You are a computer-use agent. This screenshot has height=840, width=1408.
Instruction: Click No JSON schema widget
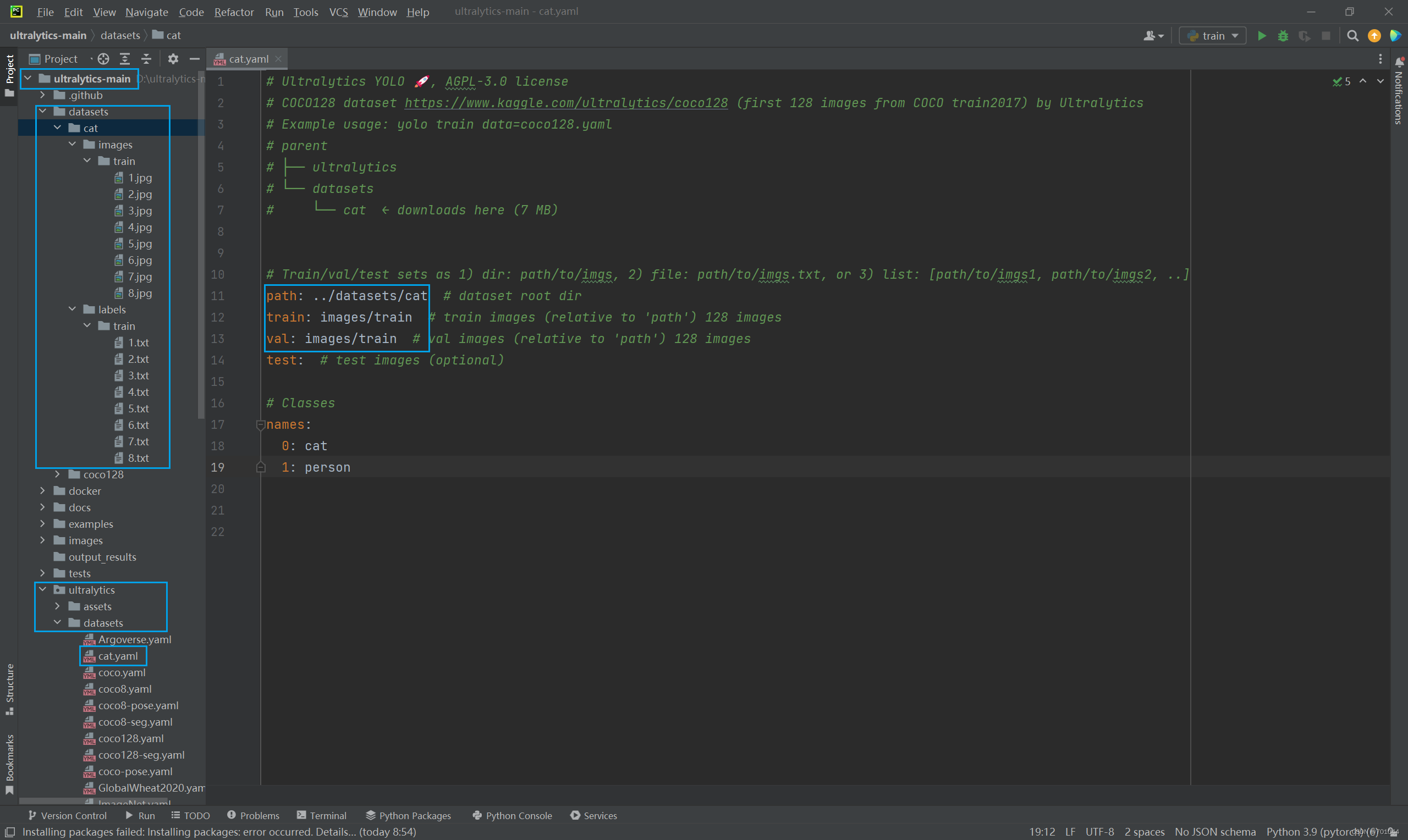(x=1215, y=832)
